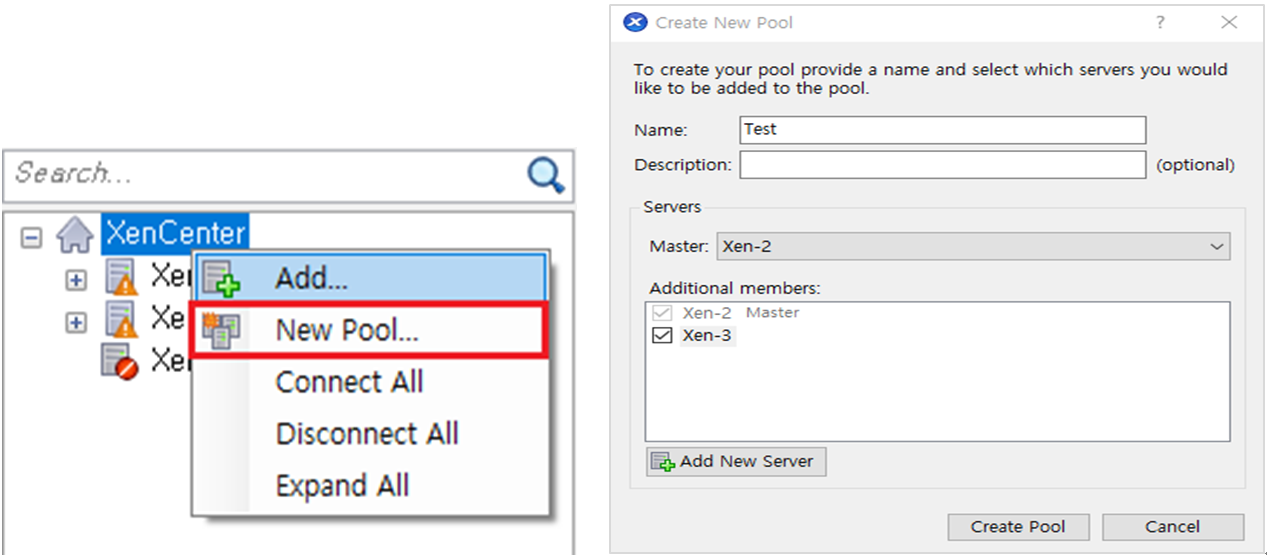The image size is (1267, 557).
Task: Choose New Pool... from context menu
Action: tap(370, 331)
